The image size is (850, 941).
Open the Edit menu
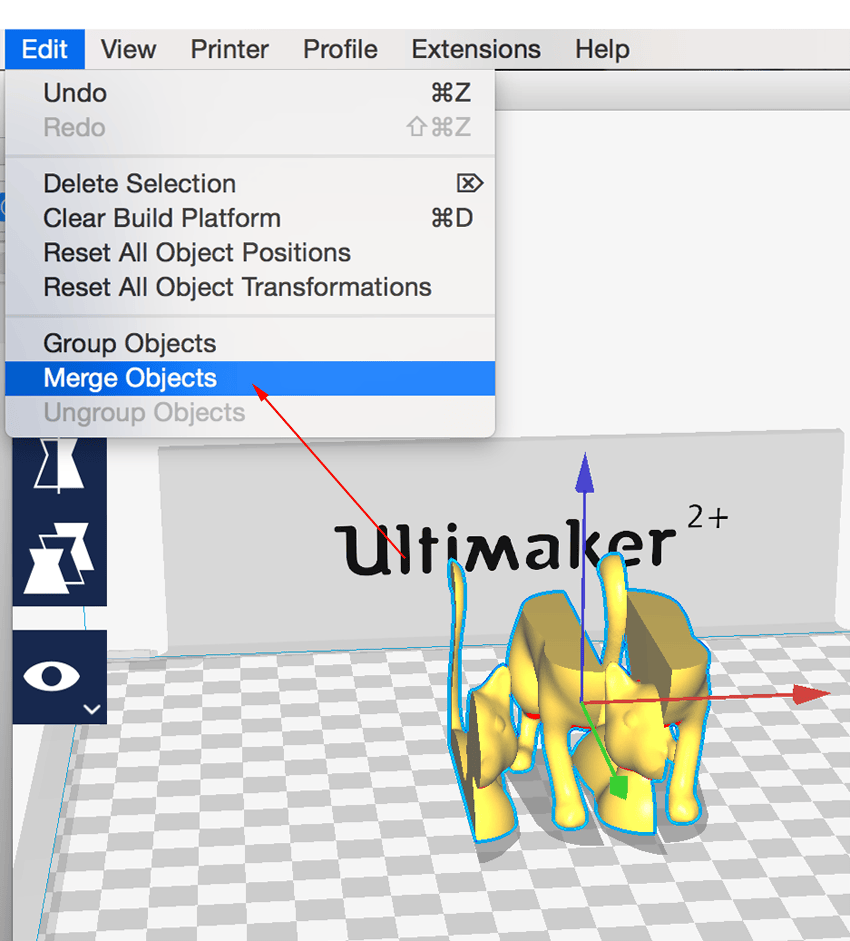pyautogui.click(x=44, y=49)
